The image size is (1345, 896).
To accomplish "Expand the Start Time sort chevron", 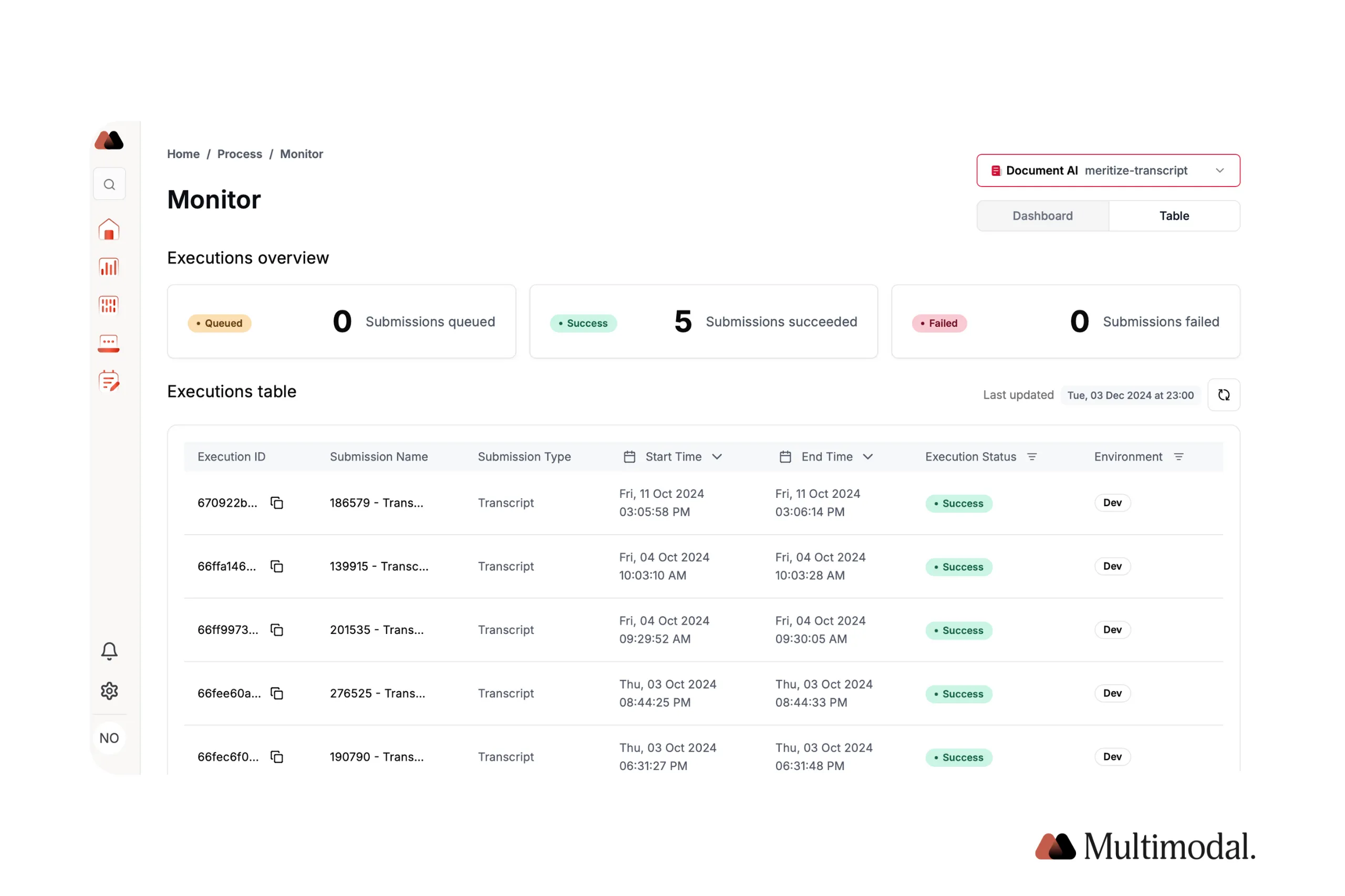I will coord(717,456).
